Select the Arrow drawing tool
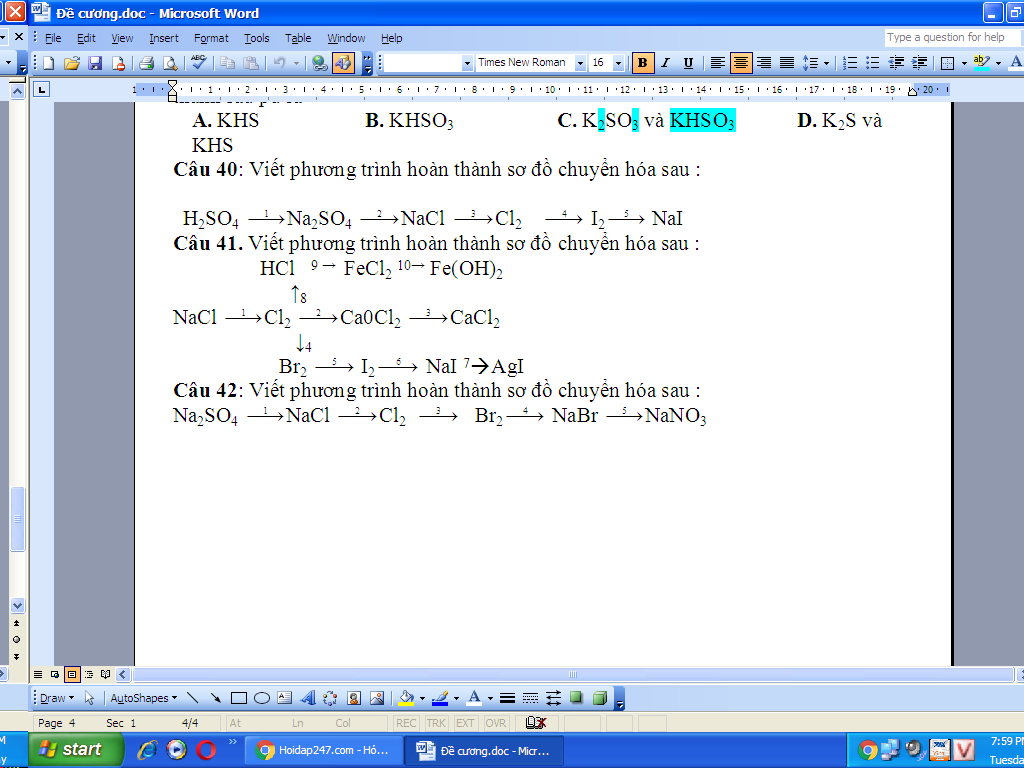This screenshot has height=768, width=1024. (x=216, y=698)
